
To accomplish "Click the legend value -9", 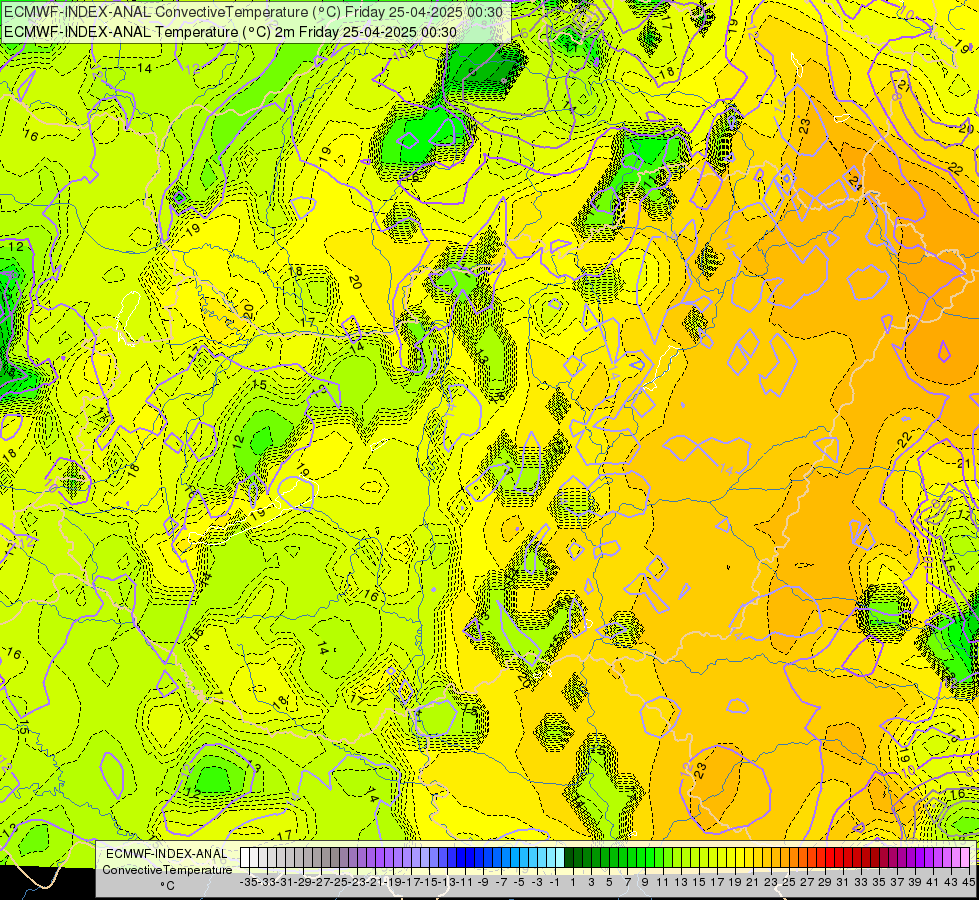I will (483, 882).
